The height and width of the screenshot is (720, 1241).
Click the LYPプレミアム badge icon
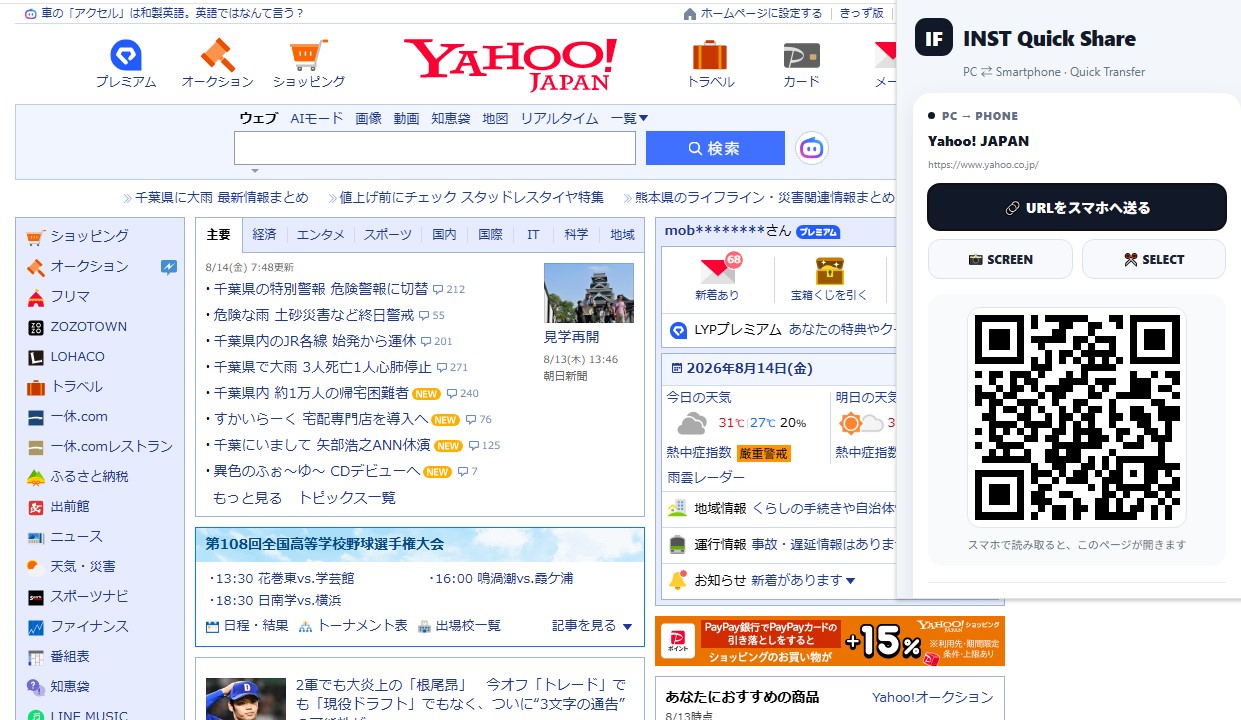pos(678,329)
